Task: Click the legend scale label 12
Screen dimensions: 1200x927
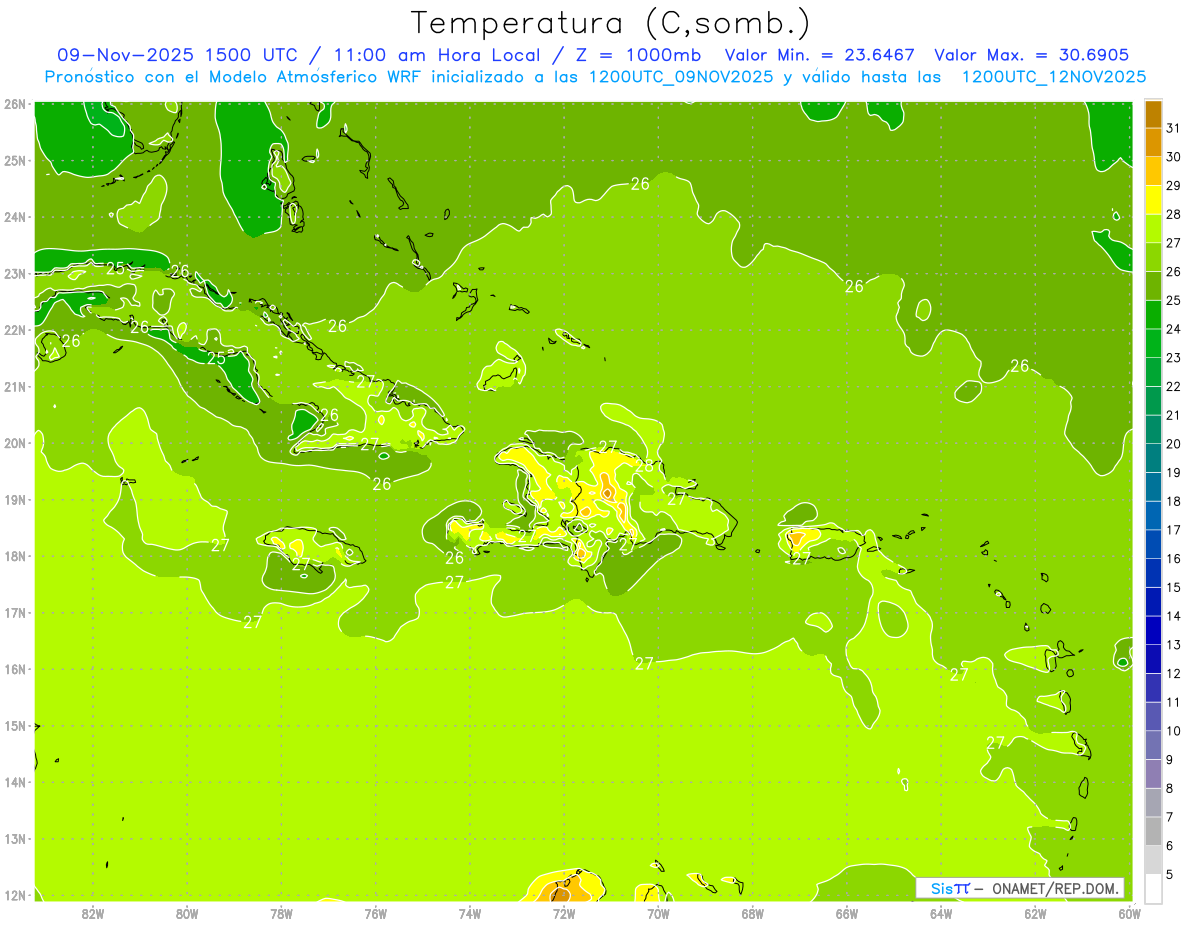Action: (1174, 674)
